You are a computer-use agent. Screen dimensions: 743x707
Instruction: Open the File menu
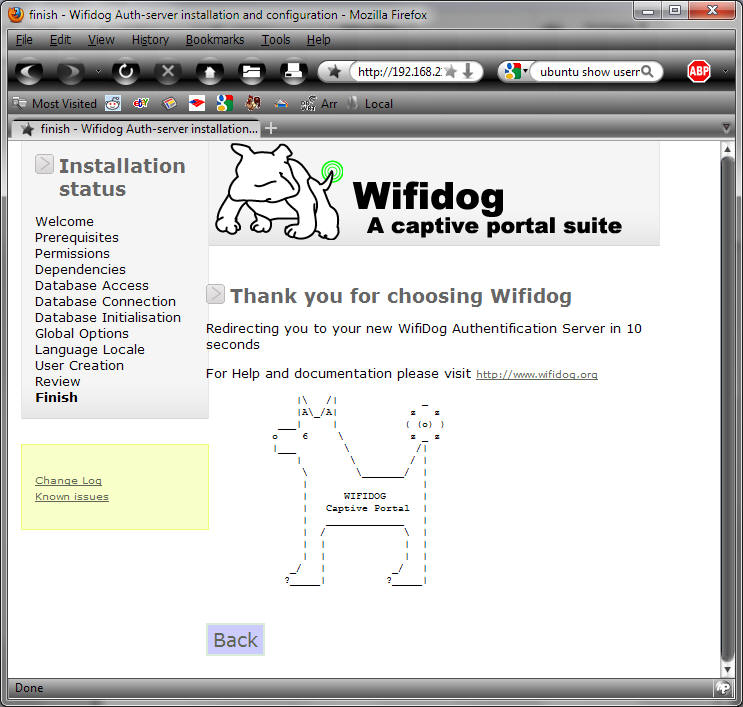click(24, 40)
